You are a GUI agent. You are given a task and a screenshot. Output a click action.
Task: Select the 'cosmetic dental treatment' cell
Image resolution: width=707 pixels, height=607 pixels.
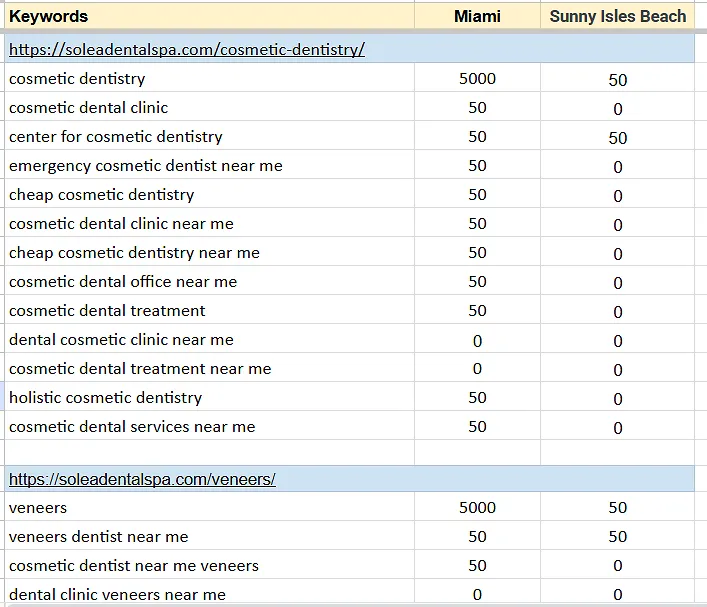click(209, 310)
